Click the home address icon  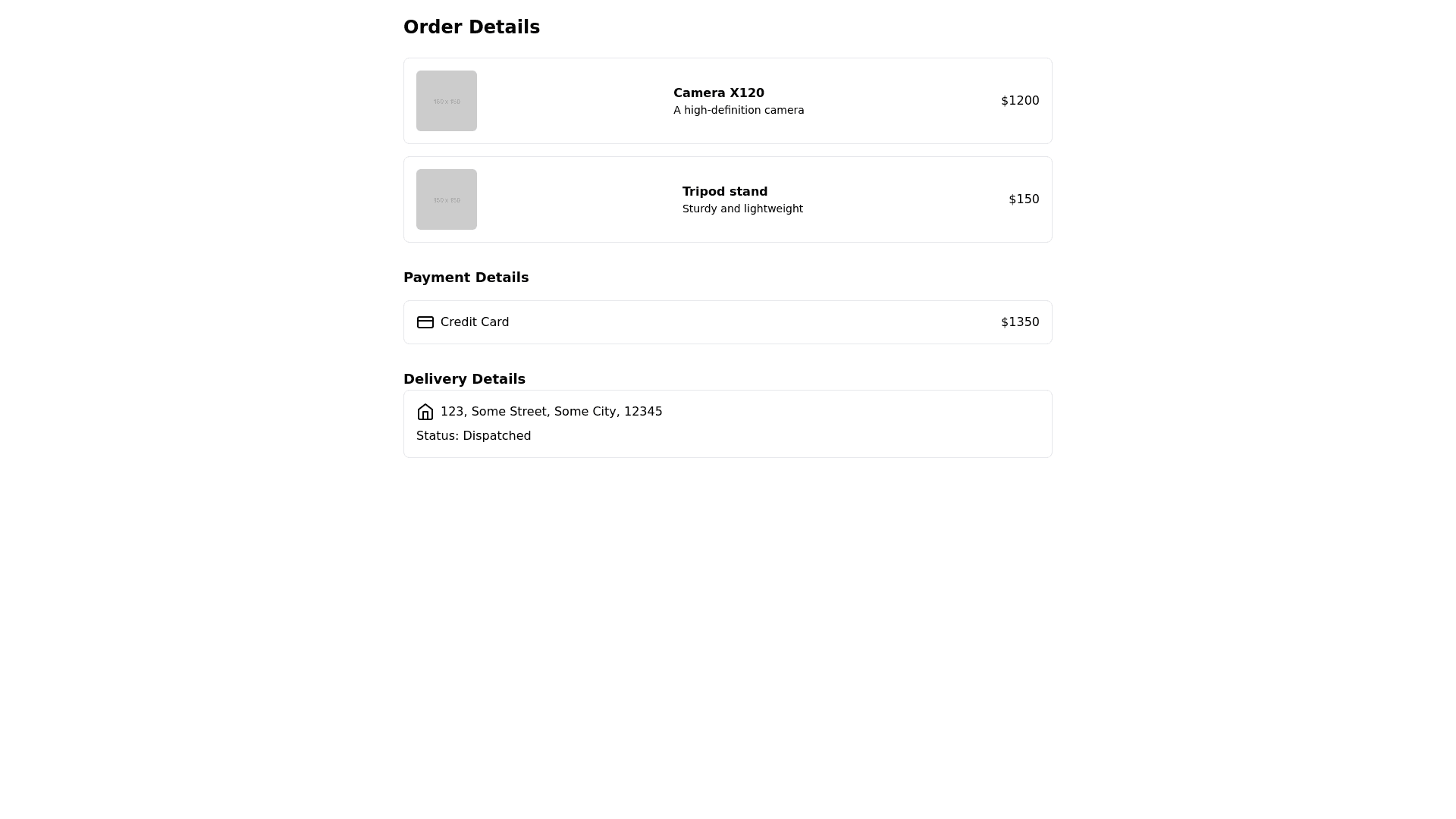(x=425, y=412)
